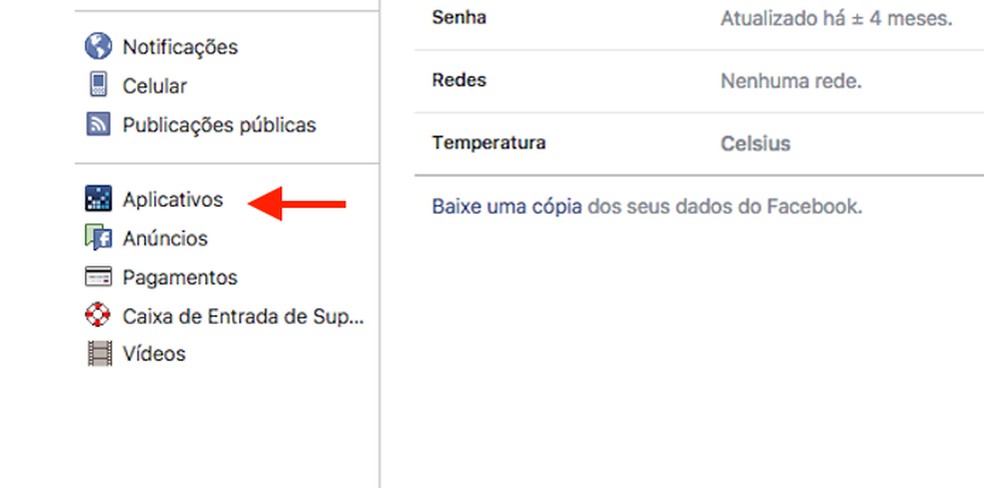The image size is (984, 488).
Task: Navigate to Anúncios settings text
Action: (x=165, y=238)
